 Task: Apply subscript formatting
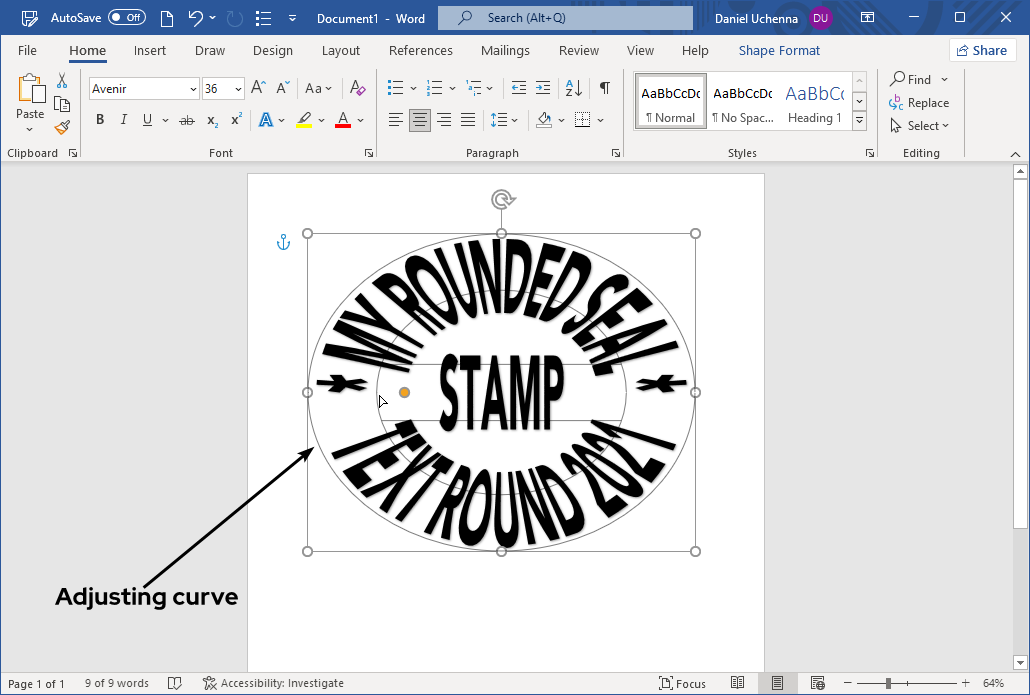point(211,120)
